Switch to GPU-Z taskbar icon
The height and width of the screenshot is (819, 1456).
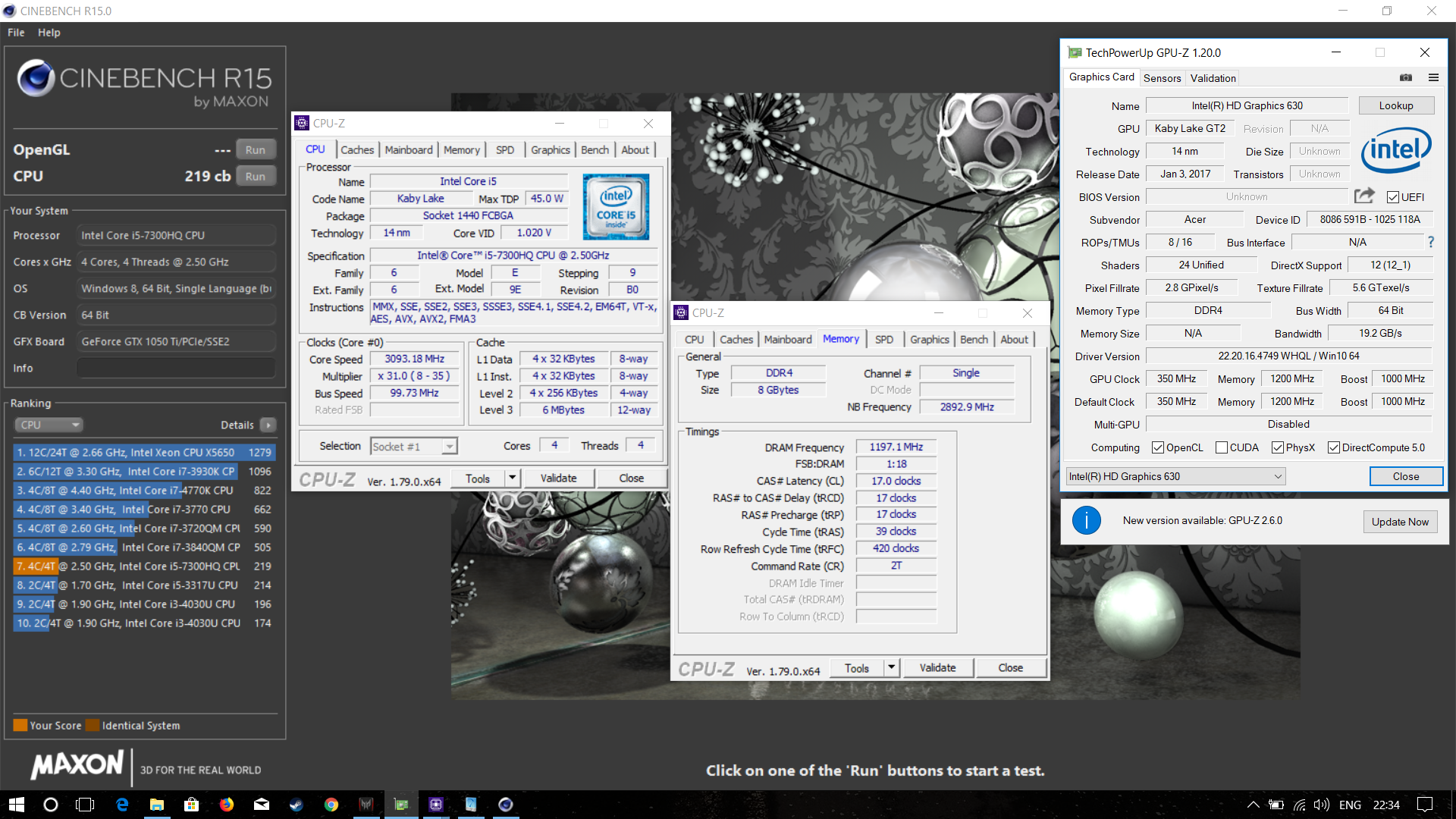coord(401,805)
